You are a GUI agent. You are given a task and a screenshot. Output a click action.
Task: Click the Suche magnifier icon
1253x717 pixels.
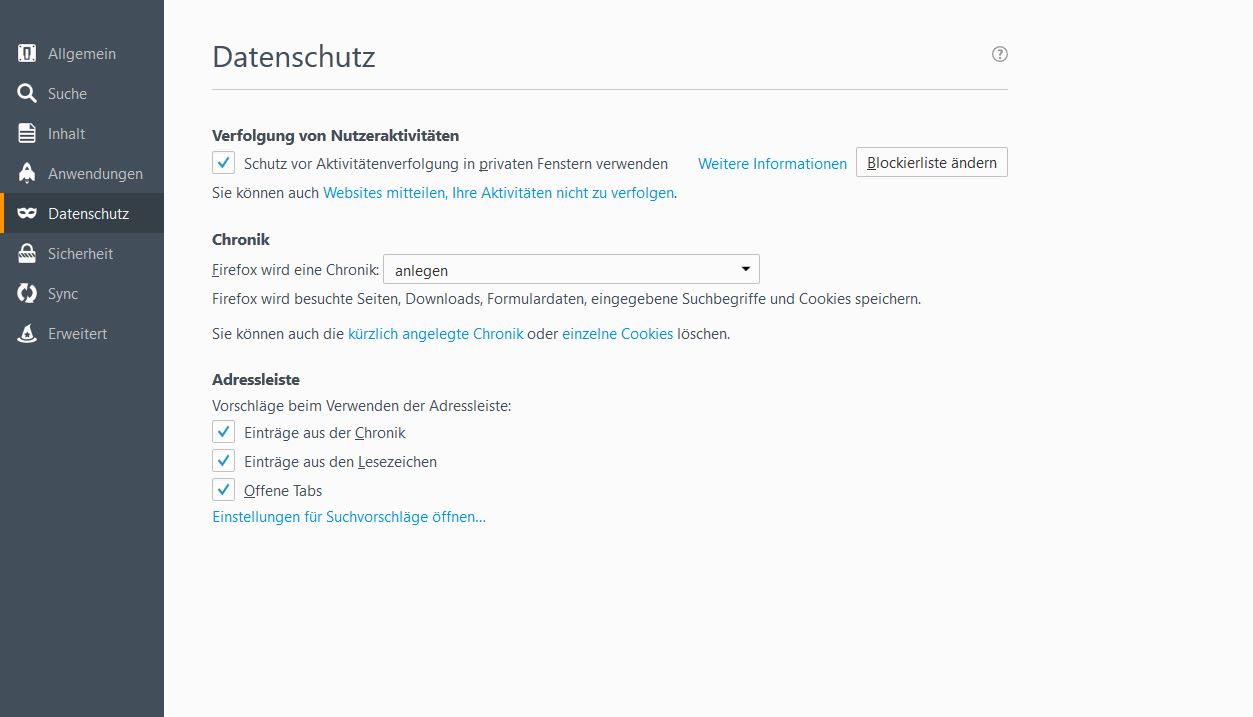(x=27, y=94)
